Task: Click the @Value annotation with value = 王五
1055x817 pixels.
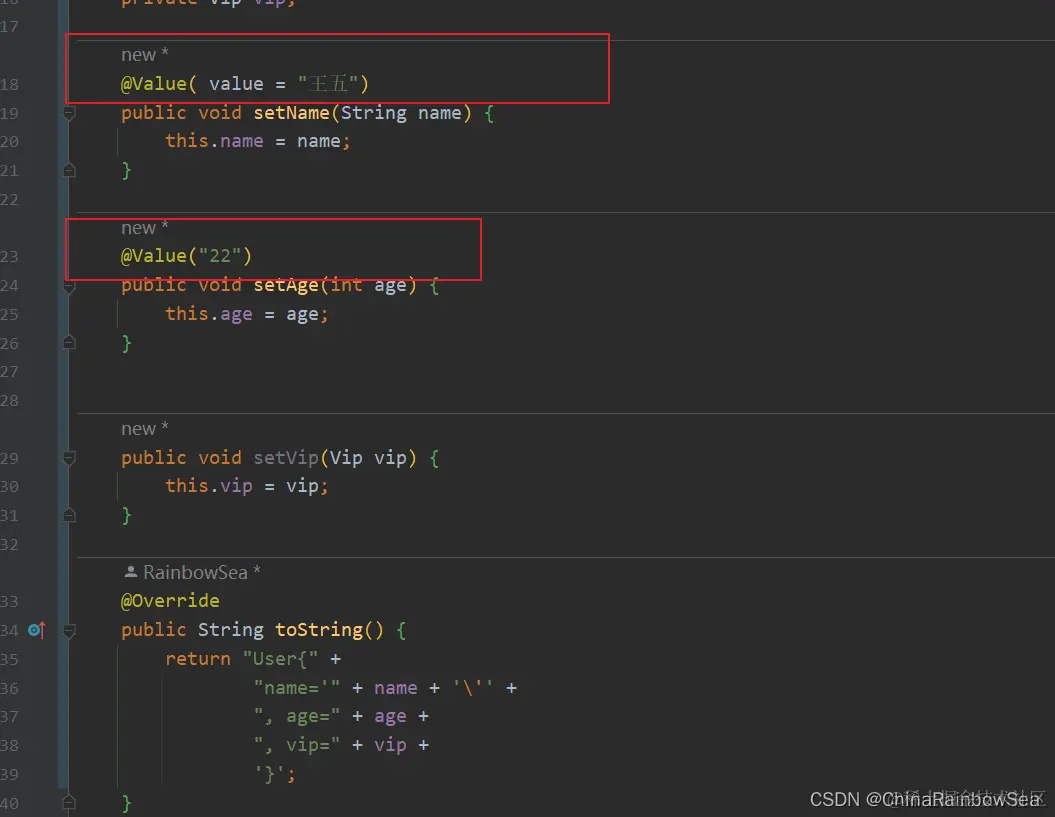Action: pos(245,83)
